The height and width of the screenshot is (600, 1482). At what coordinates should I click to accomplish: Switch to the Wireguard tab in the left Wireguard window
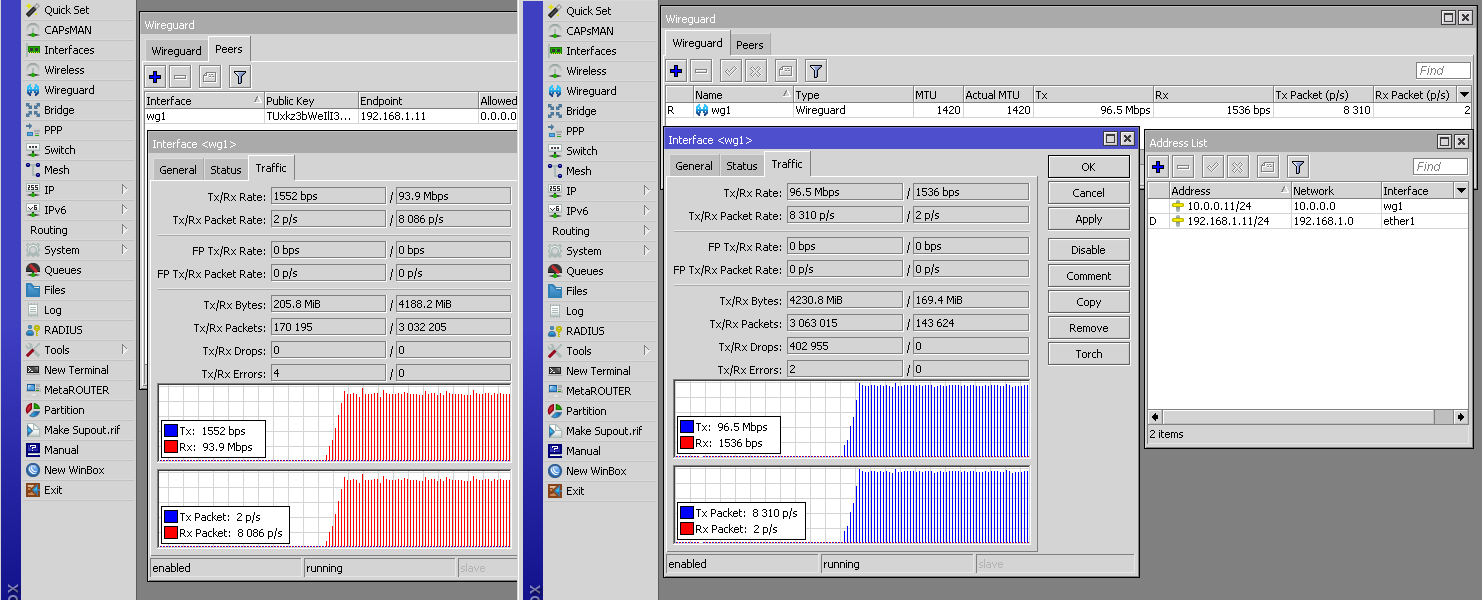176,50
